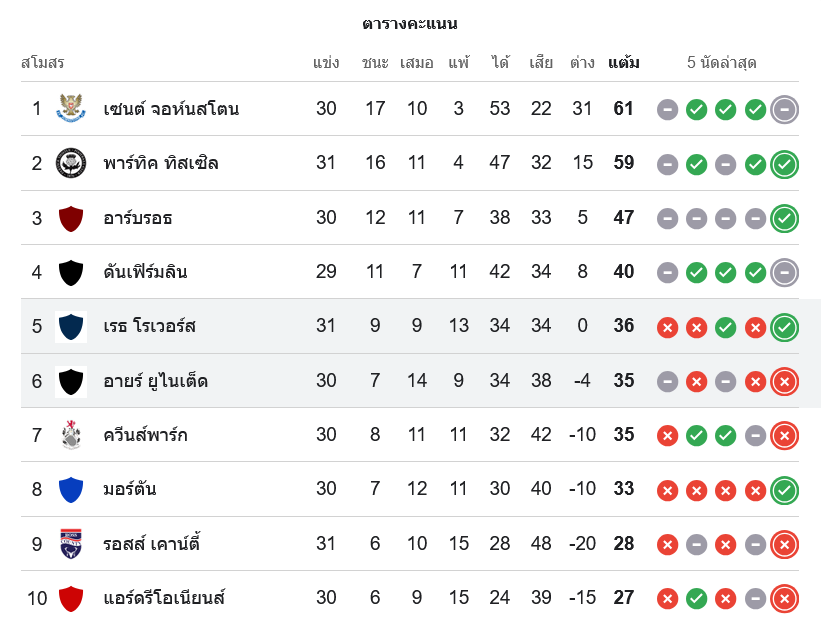Screen dimensions: 821x640
Task: Click the latest win icon for พาร์ทิค ทิสเซิล
Action: pyautogui.click(x=785, y=163)
